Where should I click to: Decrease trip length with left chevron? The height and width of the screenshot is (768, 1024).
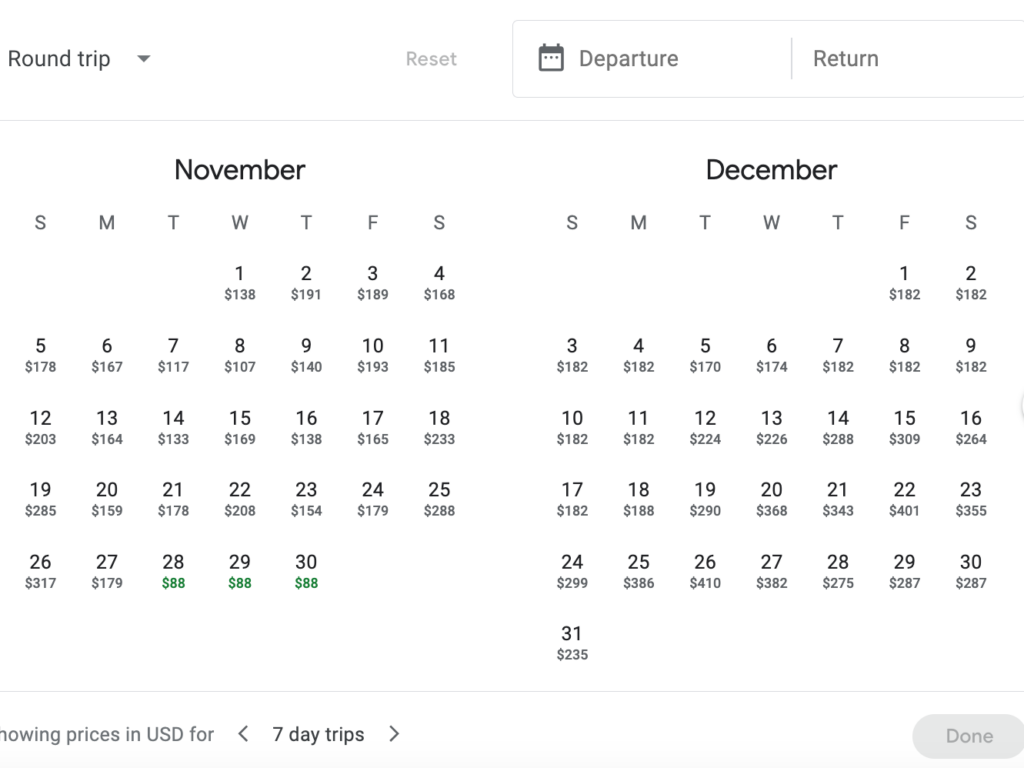[x=243, y=734]
